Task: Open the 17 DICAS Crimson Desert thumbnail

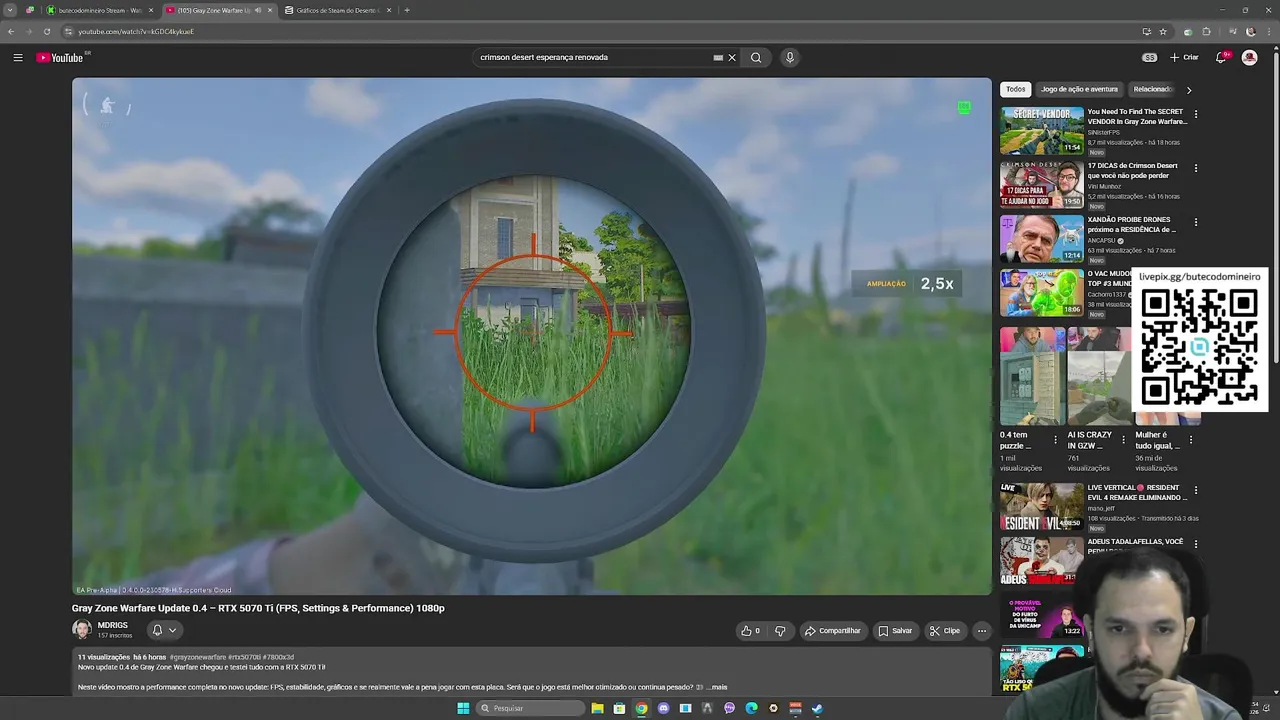Action: pyautogui.click(x=1042, y=184)
